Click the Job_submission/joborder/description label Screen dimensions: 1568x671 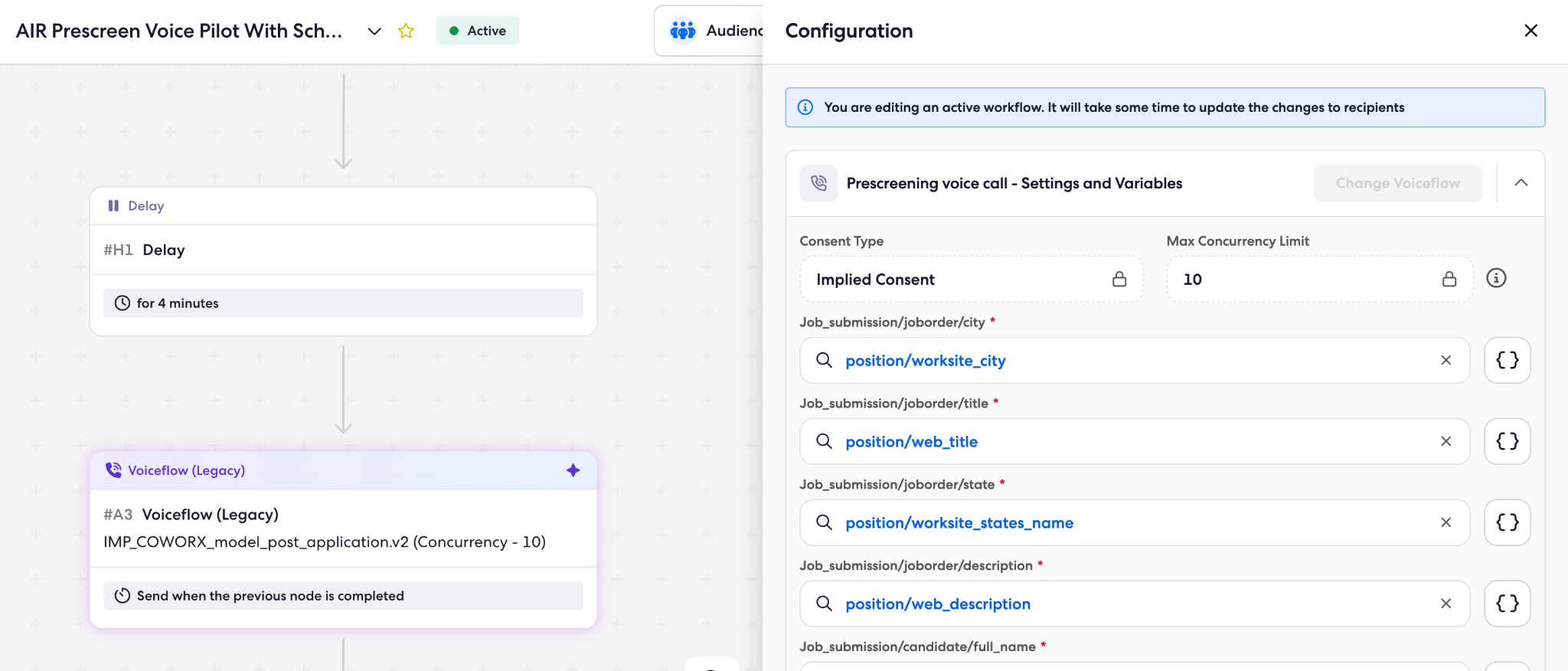(x=916, y=566)
